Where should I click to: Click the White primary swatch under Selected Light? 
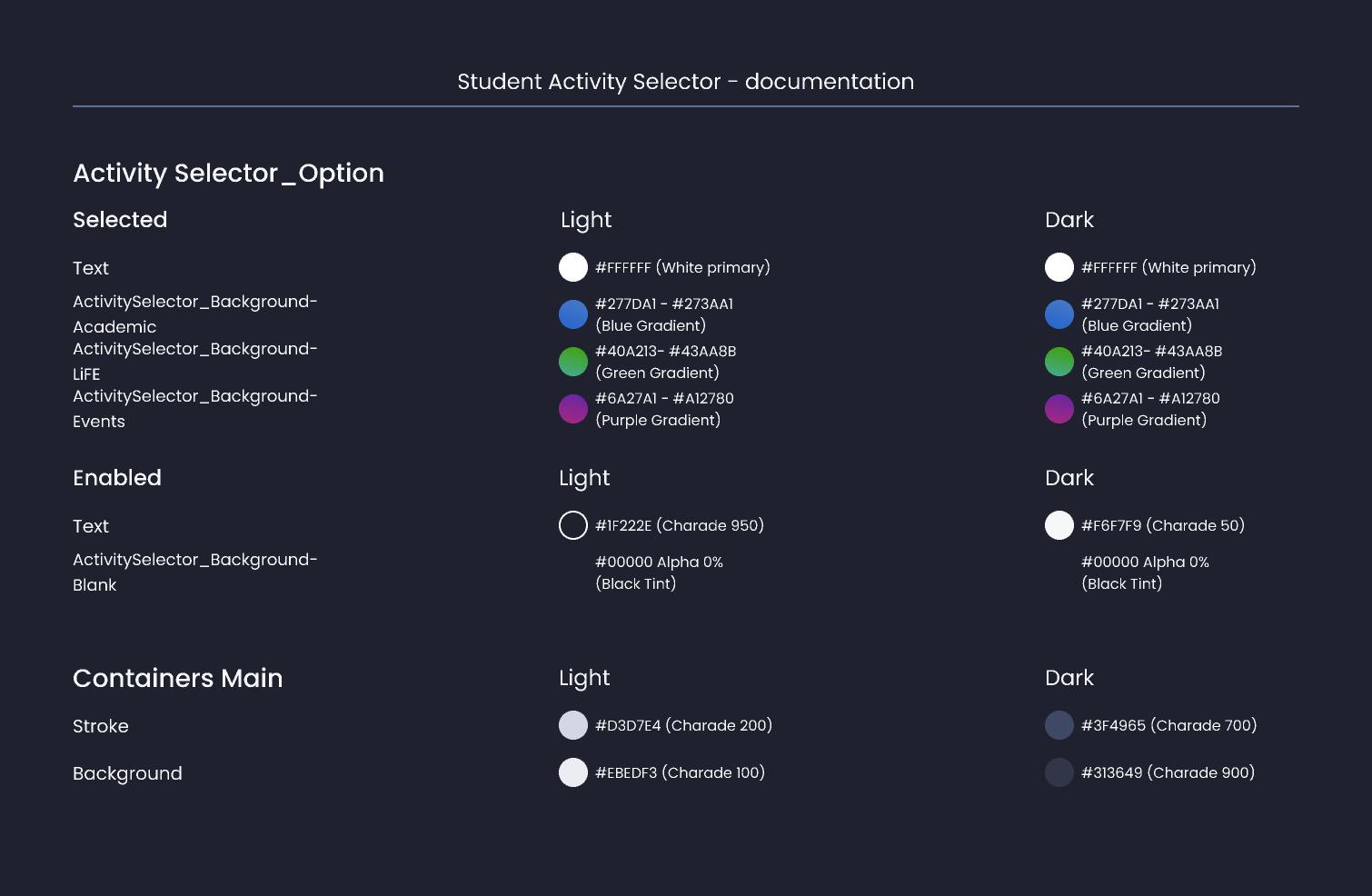click(x=573, y=266)
